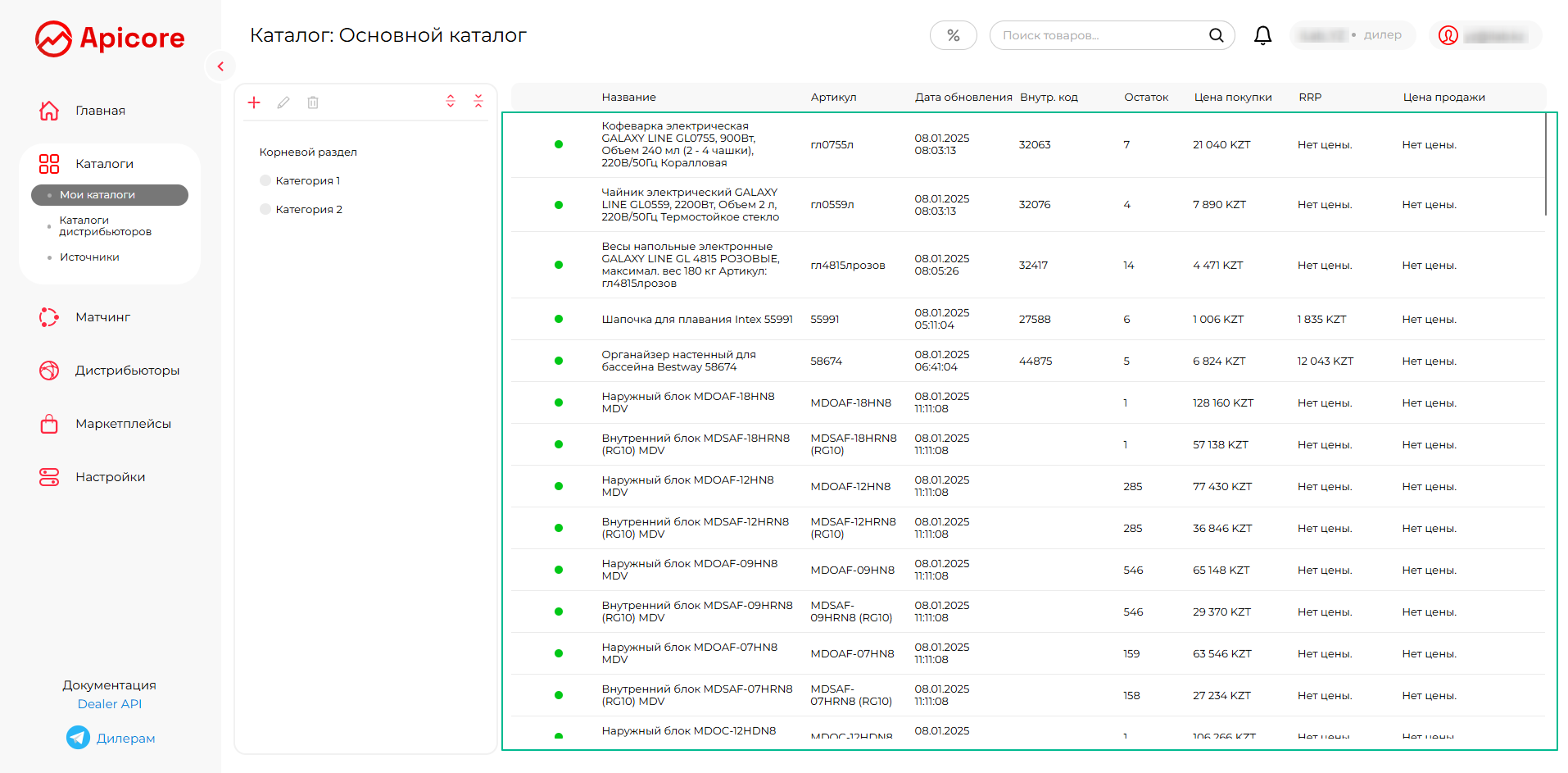This screenshot has height=773, width=1568.
Task: Click green dot of MDOAF-12HN8 row
Action: 559,486
